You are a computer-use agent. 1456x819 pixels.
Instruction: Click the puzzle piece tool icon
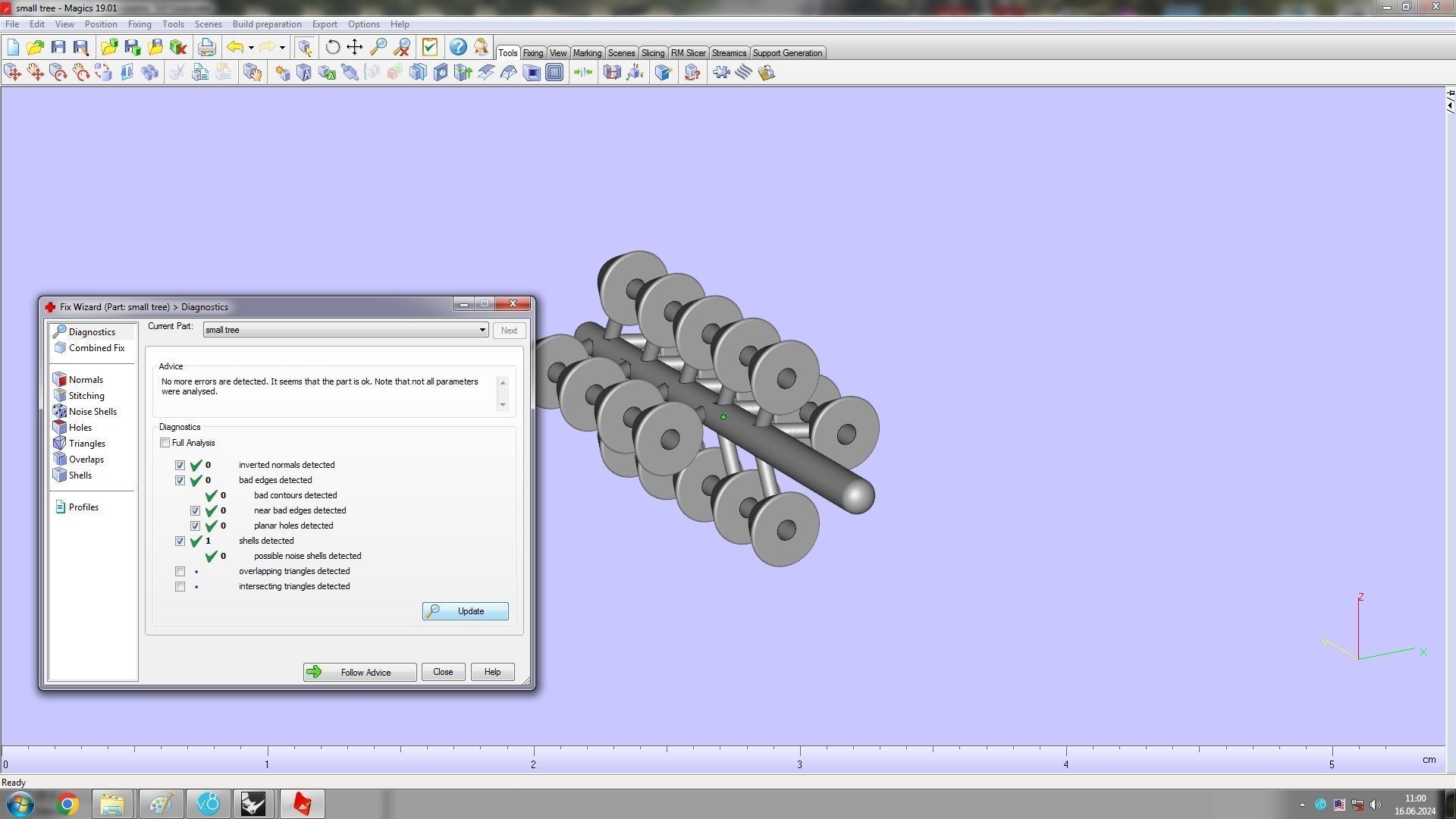click(x=721, y=72)
